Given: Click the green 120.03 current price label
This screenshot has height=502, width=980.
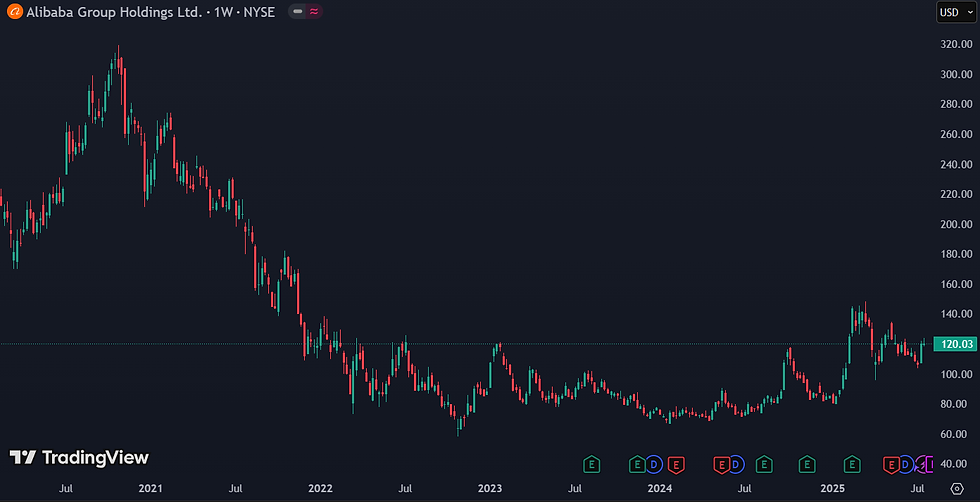Looking at the screenshot, I should pyautogui.click(x=954, y=344).
